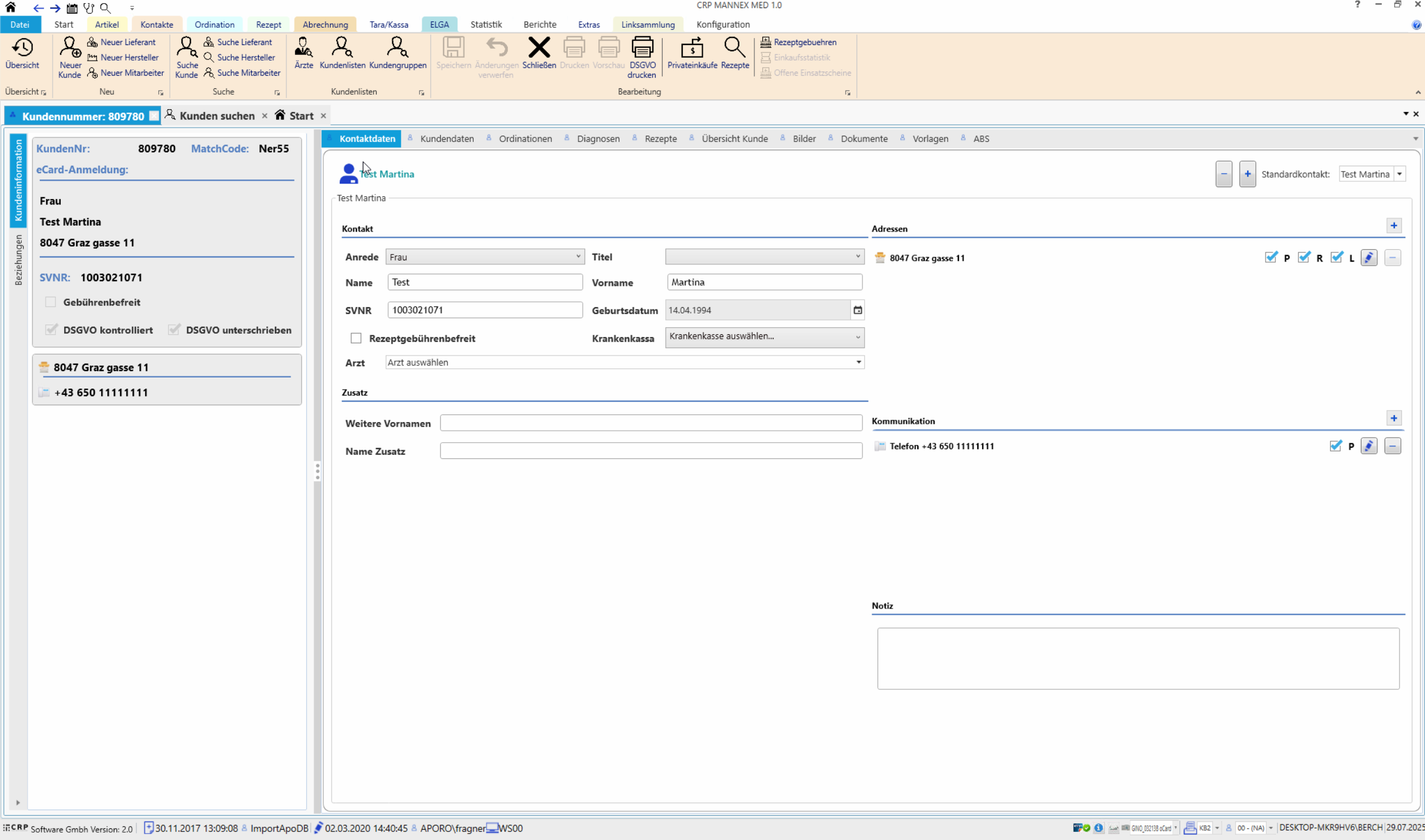Open Suche Hersteller
Screen dimensions: 1425x840
240,58
